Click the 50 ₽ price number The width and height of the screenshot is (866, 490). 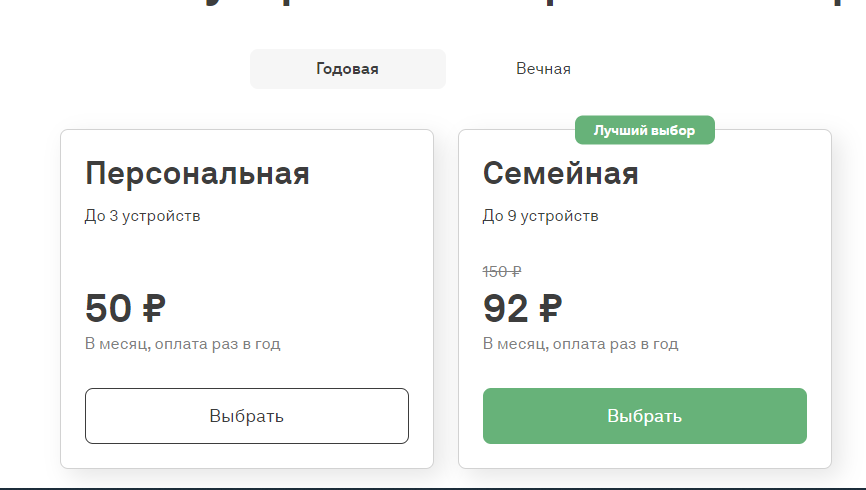(108, 308)
